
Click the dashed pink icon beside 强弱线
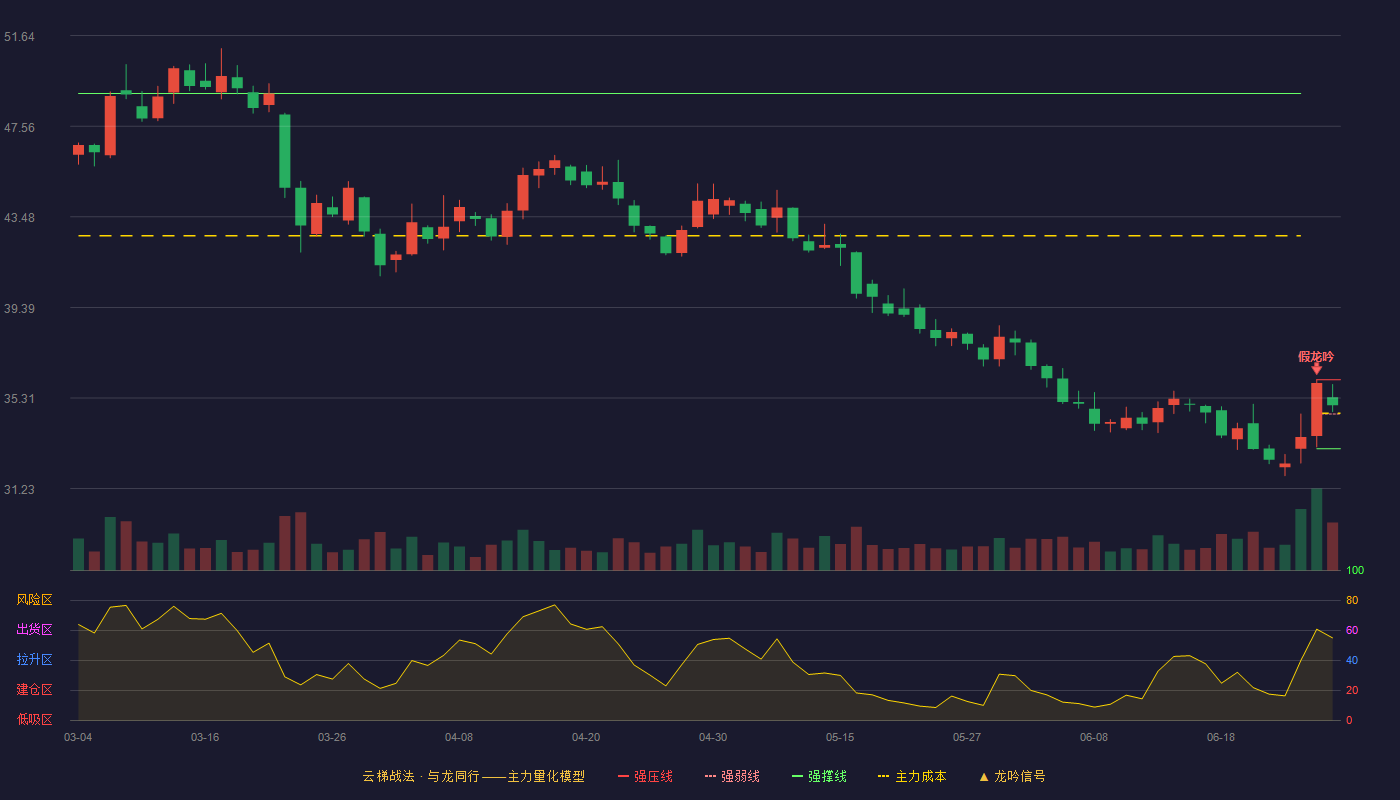711,776
